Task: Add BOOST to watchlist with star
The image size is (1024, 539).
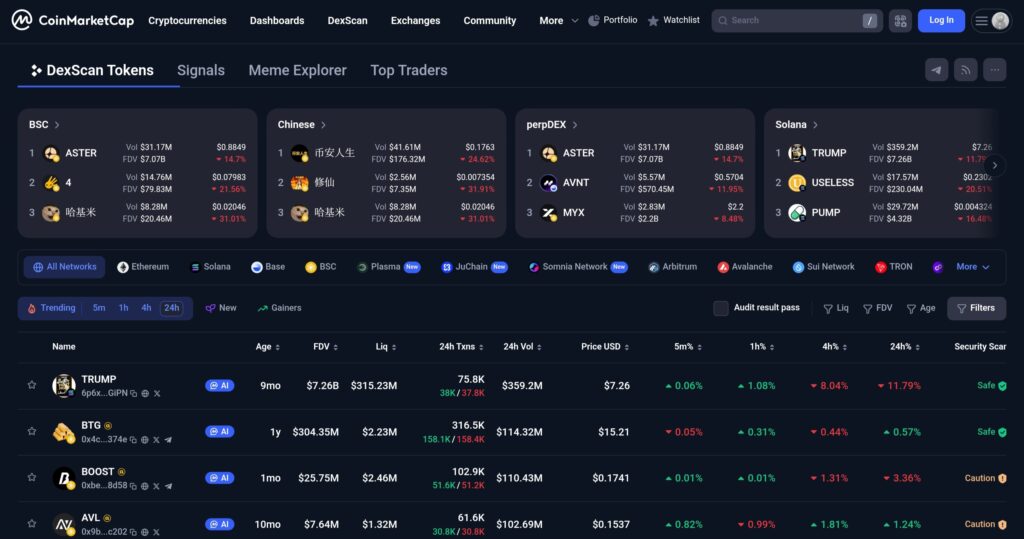Action: click(x=31, y=478)
